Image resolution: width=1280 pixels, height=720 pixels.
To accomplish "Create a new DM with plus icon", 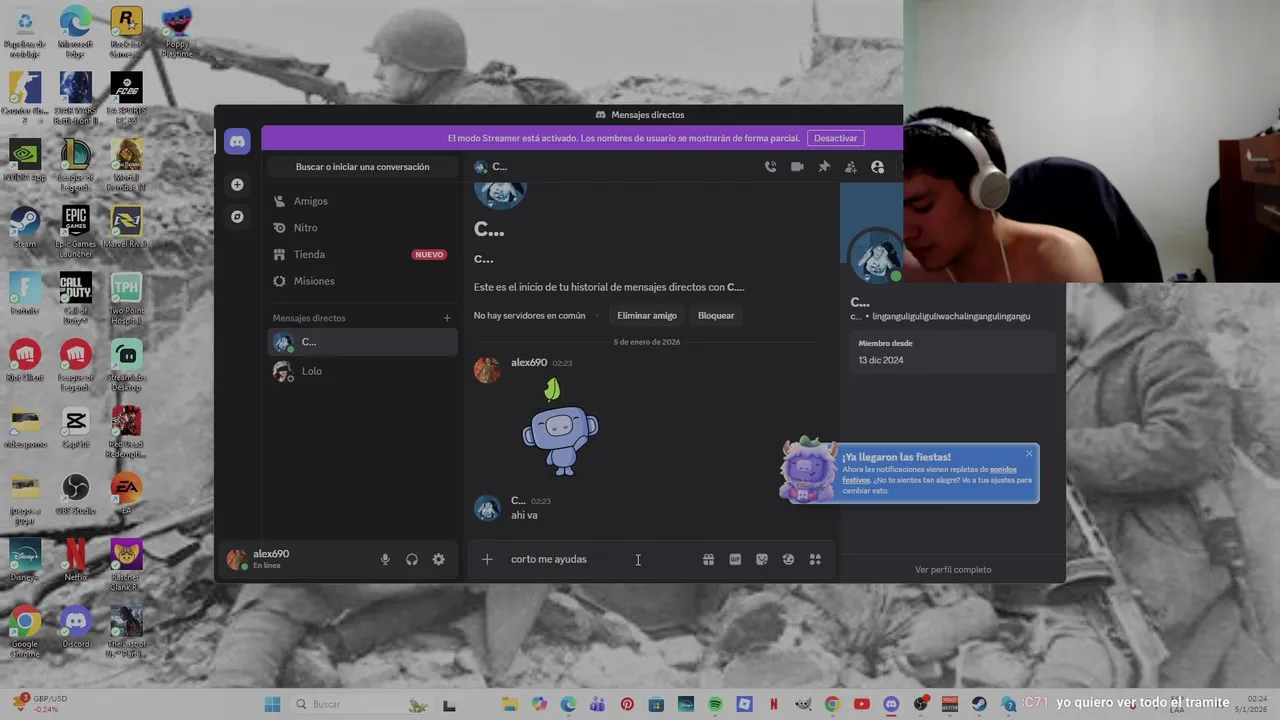I will (447, 318).
